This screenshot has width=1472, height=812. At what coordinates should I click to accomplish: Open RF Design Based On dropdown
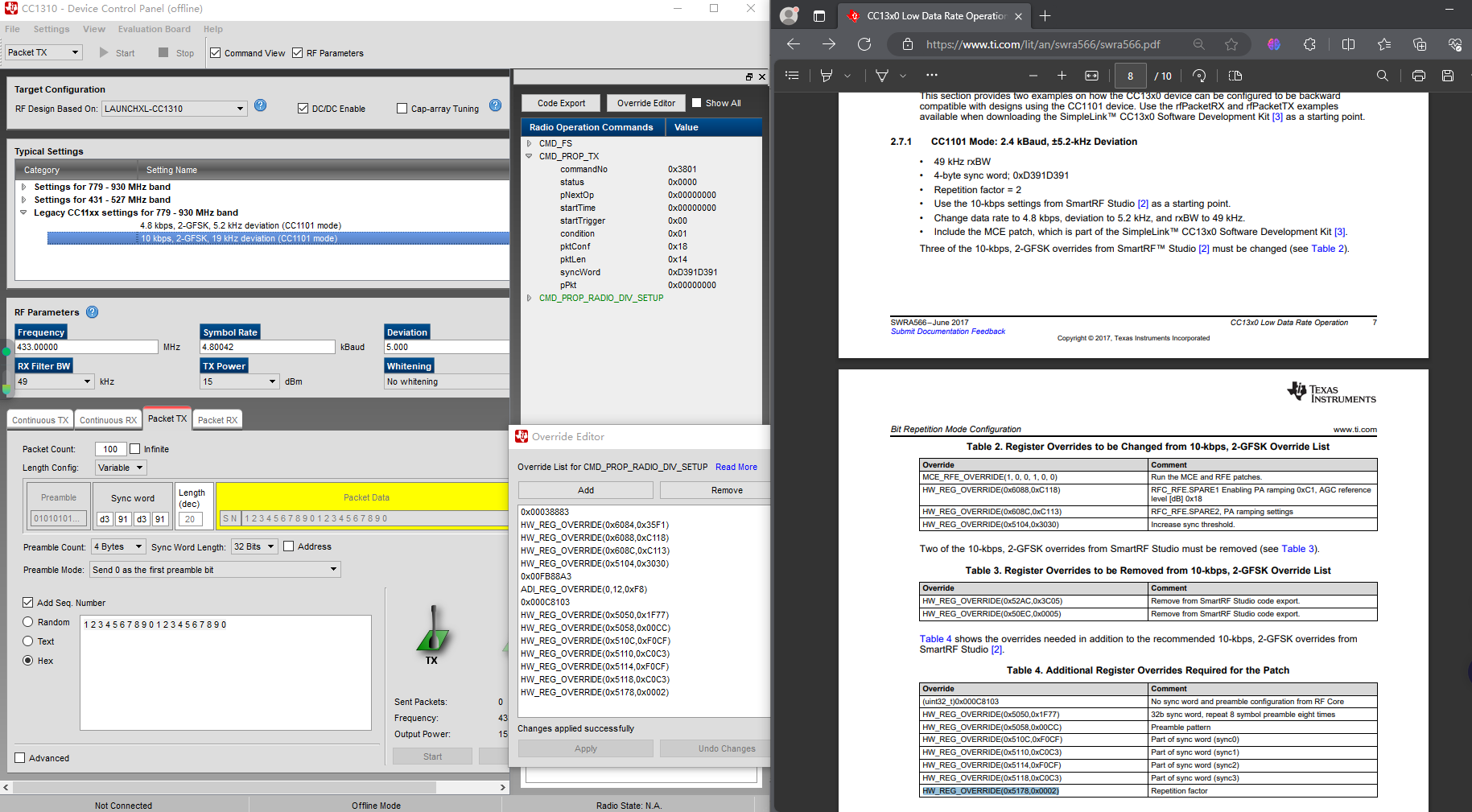pyautogui.click(x=174, y=109)
